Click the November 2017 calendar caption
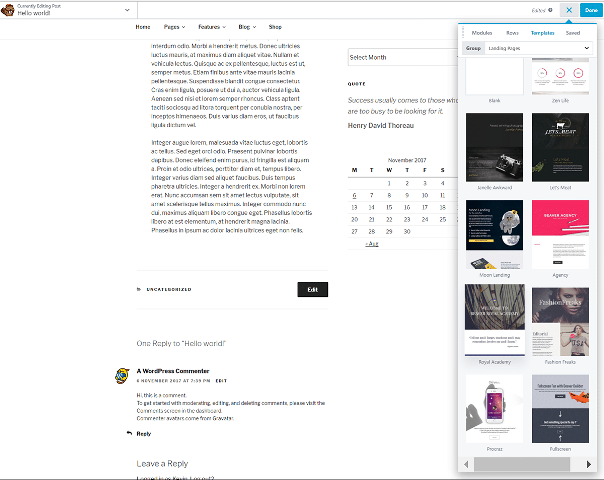The width and height of the screenshot is (604, 480). (407, 160)
